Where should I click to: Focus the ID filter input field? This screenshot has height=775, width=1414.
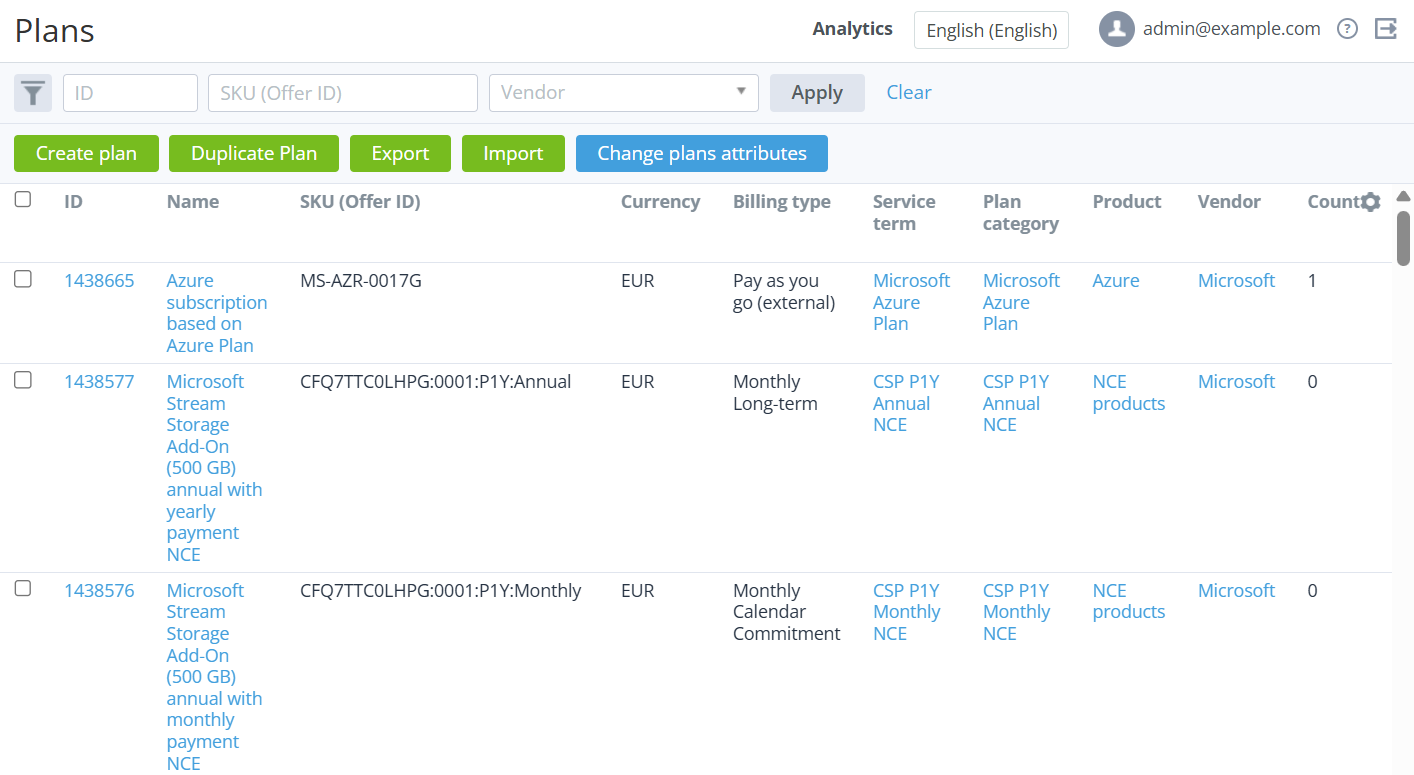coord(130,93)
